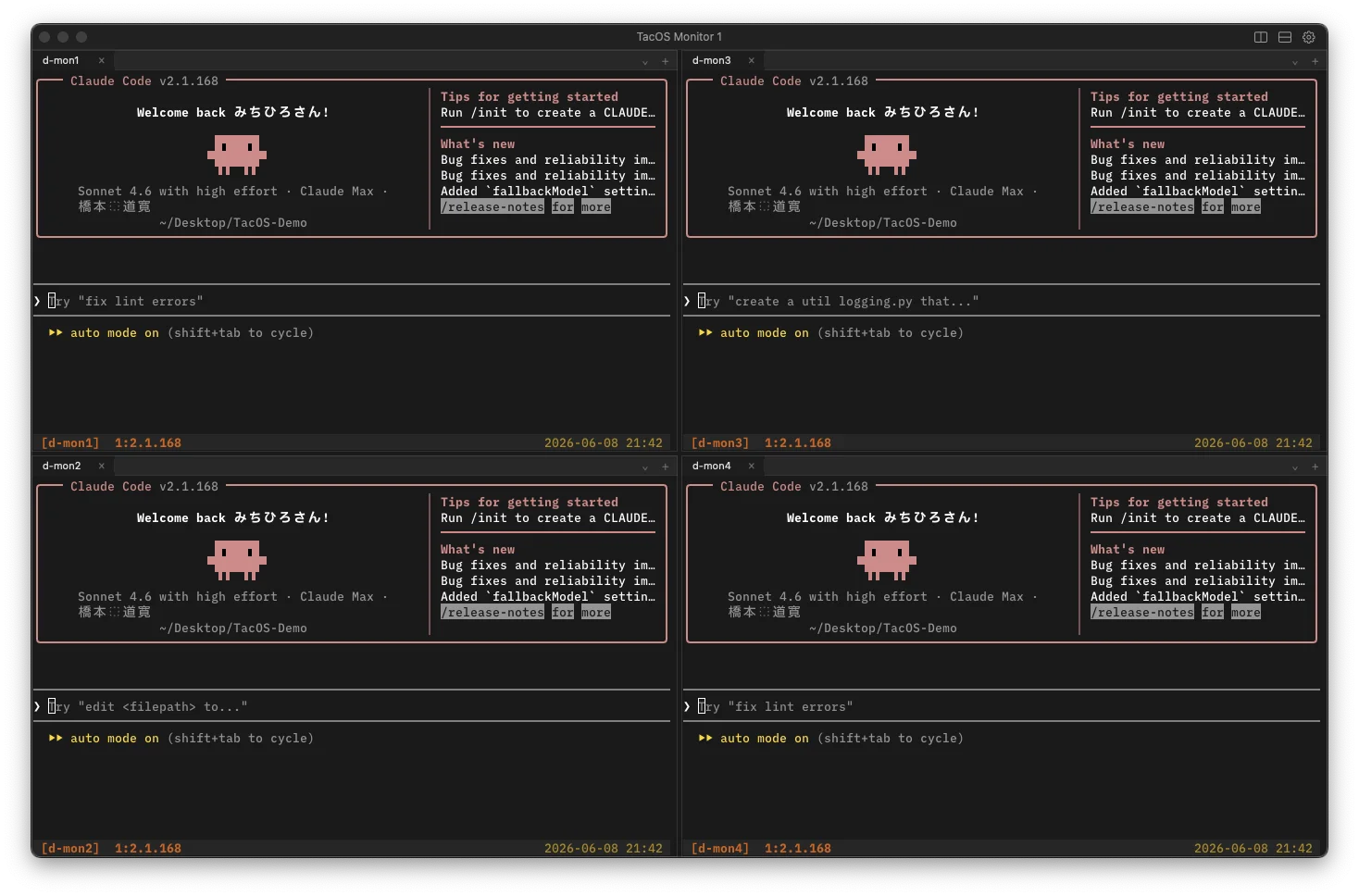Click 'What's new' heading in d-mon3
The width and height of the screenshot is (1359, 896).
1128,144
